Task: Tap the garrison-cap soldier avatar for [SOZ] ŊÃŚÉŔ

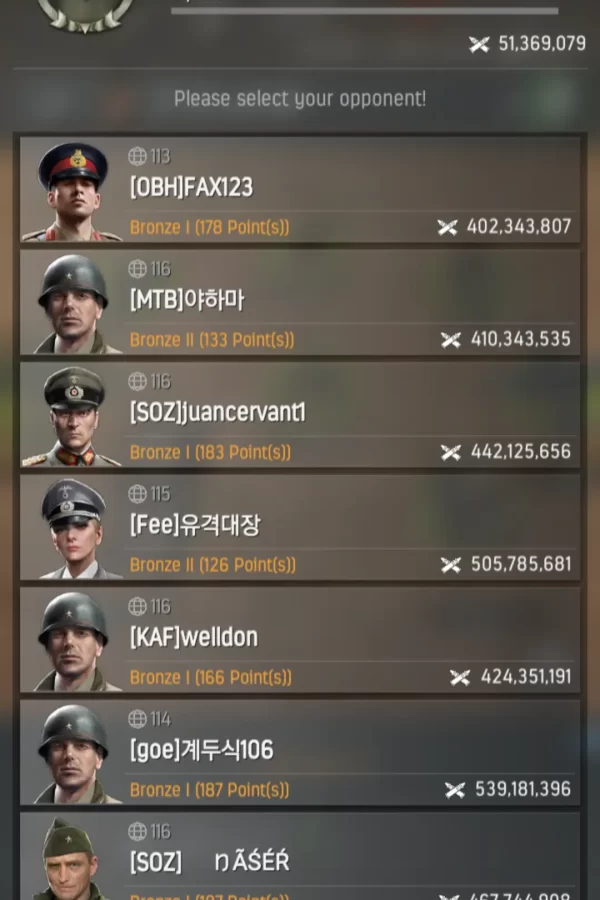Action: pyautogui.click(x=70, y=859)
